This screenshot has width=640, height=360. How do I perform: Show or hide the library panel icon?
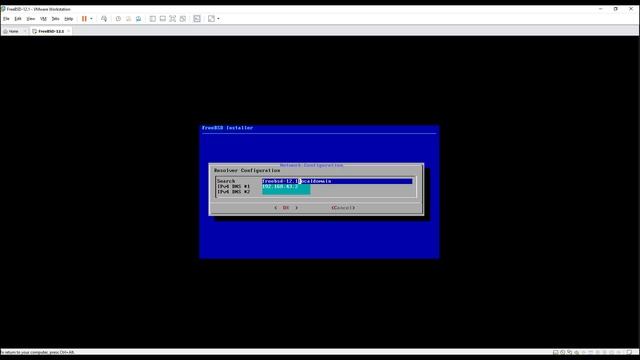point(153,19)
